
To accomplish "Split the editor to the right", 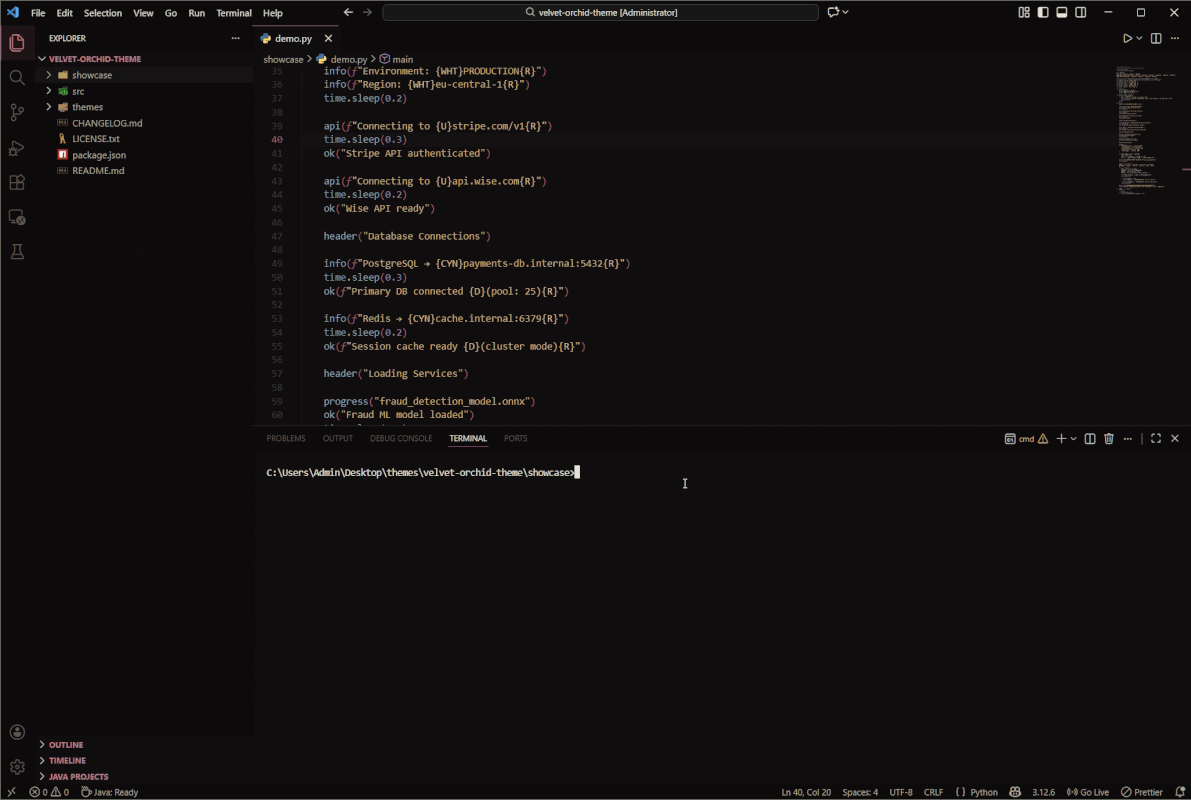I will point(1156,38).
